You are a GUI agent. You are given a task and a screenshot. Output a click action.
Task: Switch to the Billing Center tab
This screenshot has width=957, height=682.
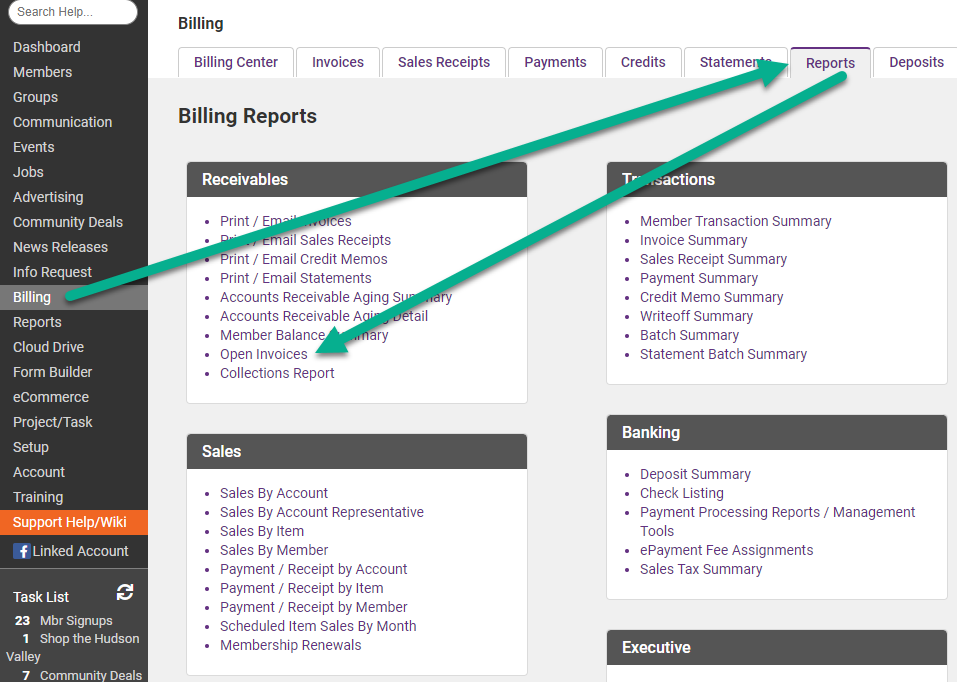[x=236, y=62]
